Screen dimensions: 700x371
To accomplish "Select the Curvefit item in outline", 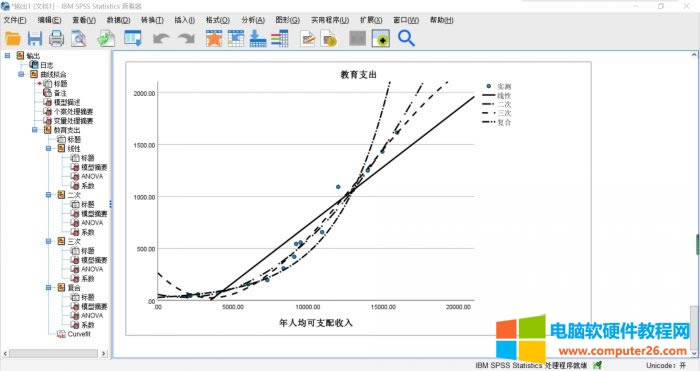I will (x=79, y=334).
